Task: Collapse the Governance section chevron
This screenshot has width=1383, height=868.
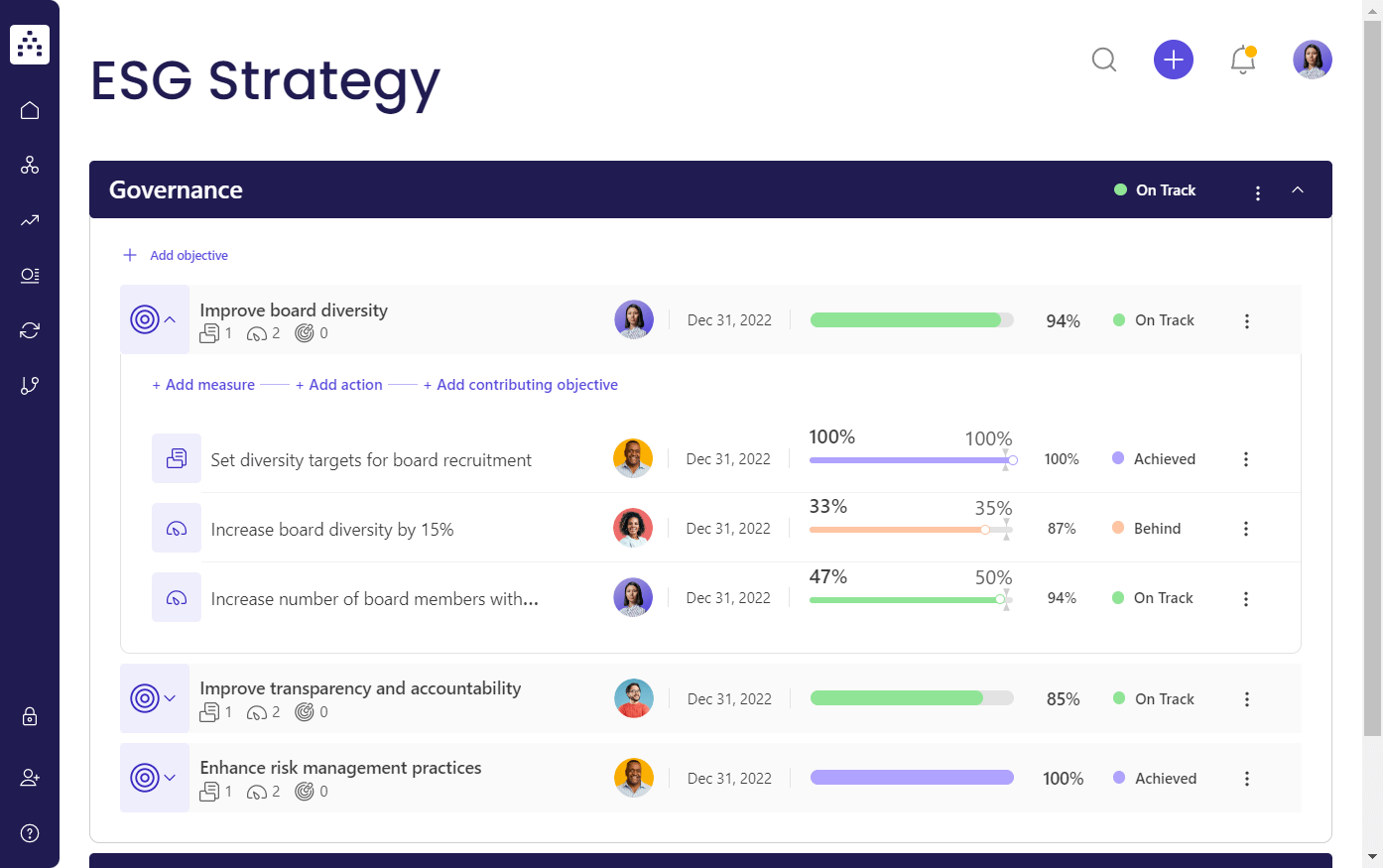Action: pyautogui.click(x=1298, y=189)
